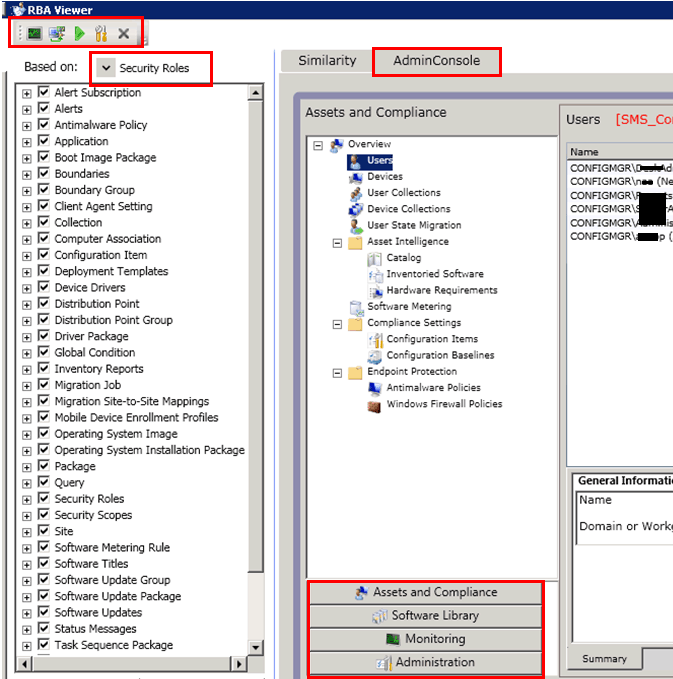Click the Name column header
This screenshot has width=673, height=679.
pos(620,152)
